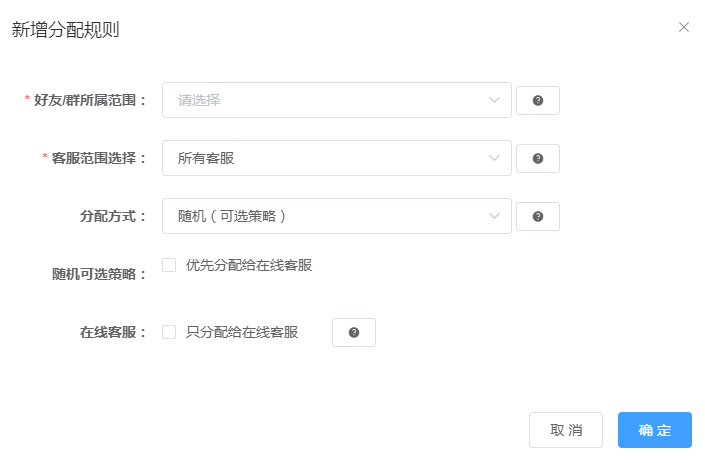Enable the 优先分配给在线客服 checkbox
705x463 pixels.
pyautogui.click(x=169, y=265)
